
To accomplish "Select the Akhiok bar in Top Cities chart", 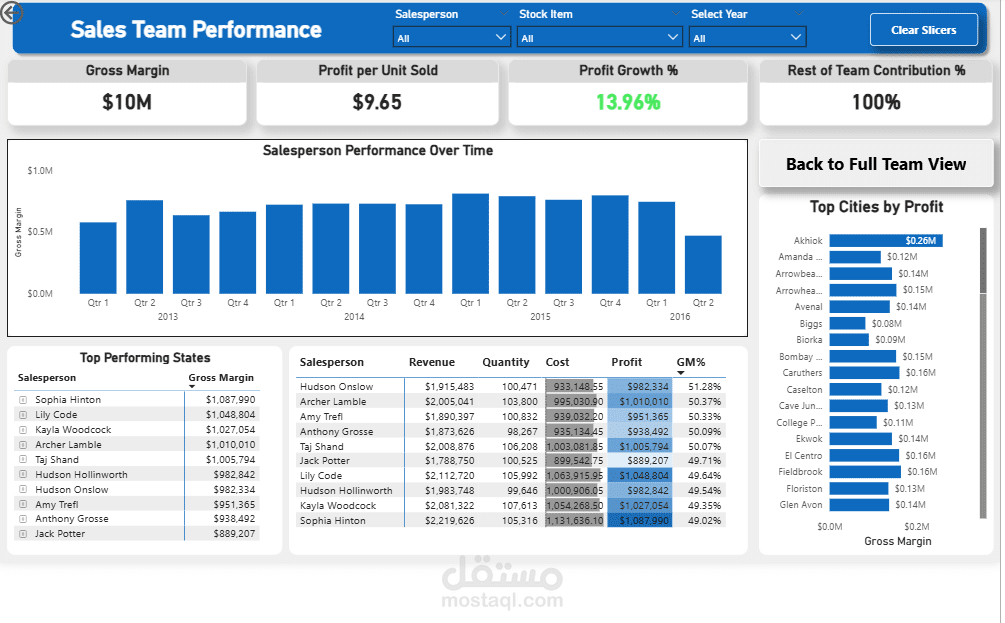I will click(x=886, y=240).
